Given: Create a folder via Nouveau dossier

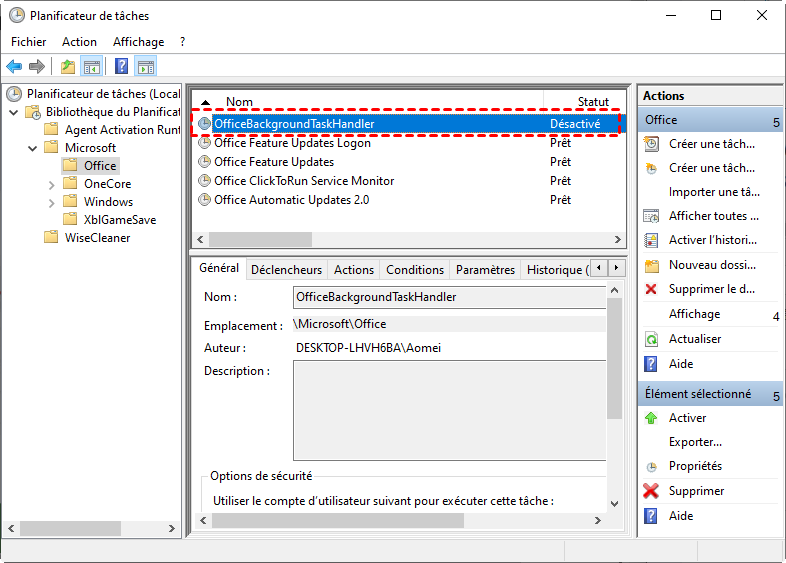Looking at the screenshot, I should click(711, 265).
